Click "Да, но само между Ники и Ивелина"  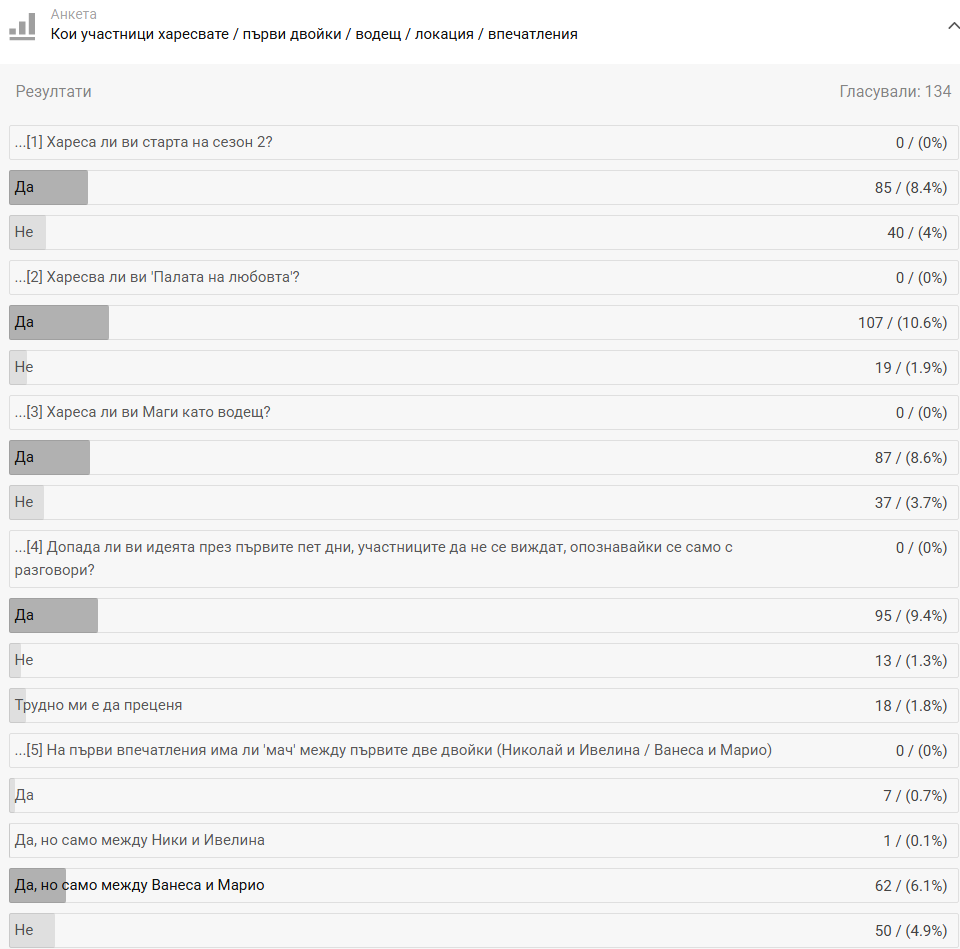point(140,841)
